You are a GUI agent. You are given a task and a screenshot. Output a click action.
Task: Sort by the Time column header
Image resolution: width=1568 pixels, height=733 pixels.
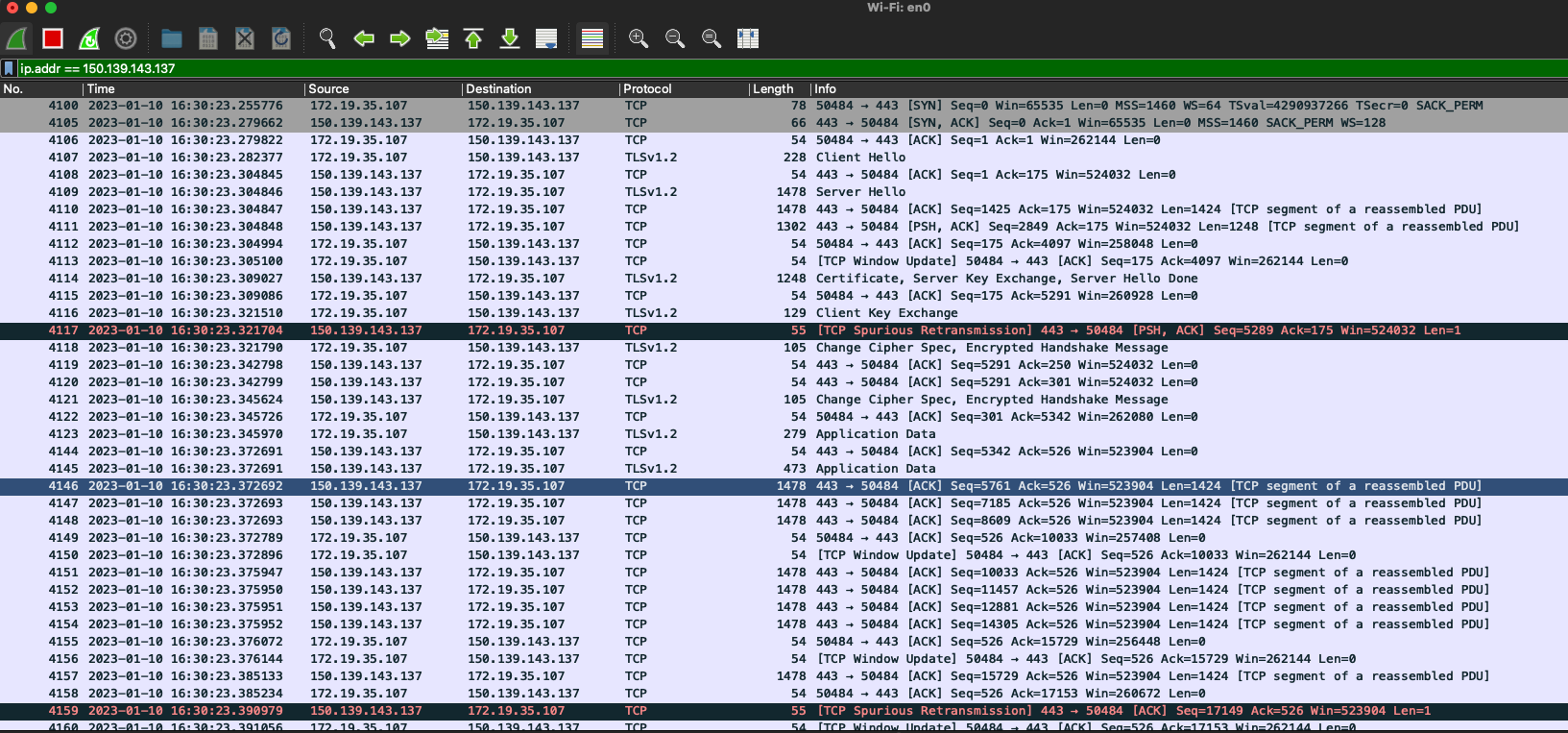(x=194, y=88)
